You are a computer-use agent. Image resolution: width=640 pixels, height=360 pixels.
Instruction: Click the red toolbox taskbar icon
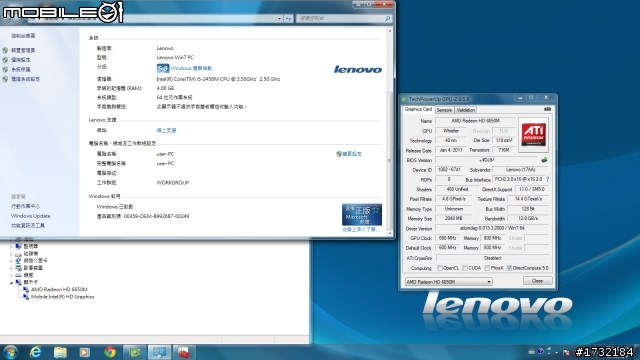click(184, 352)
